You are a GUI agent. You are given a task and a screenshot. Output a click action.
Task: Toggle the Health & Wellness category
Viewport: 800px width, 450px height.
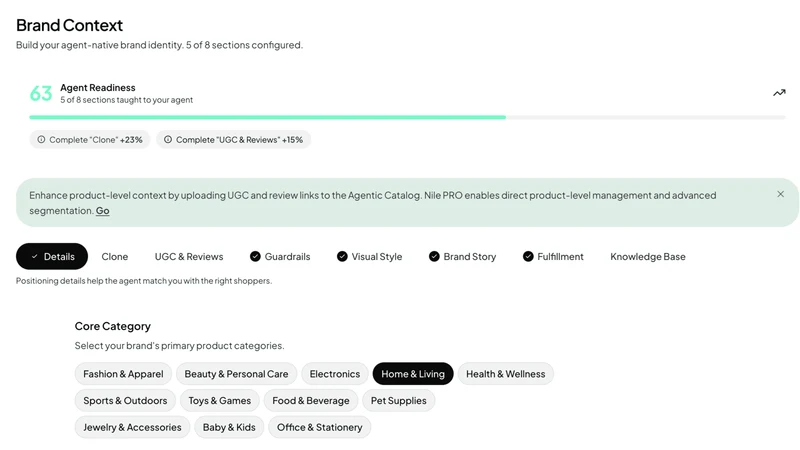point(506,374)
